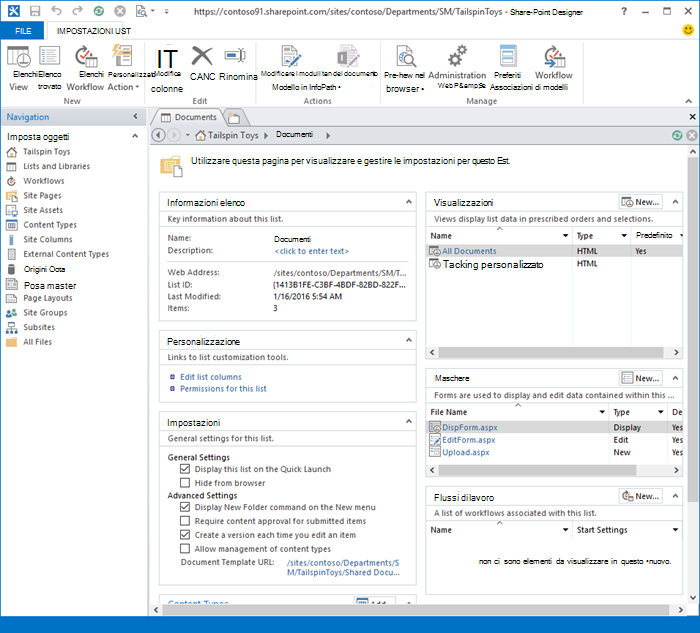Collapse the Flussi di lavoro section

675,496
